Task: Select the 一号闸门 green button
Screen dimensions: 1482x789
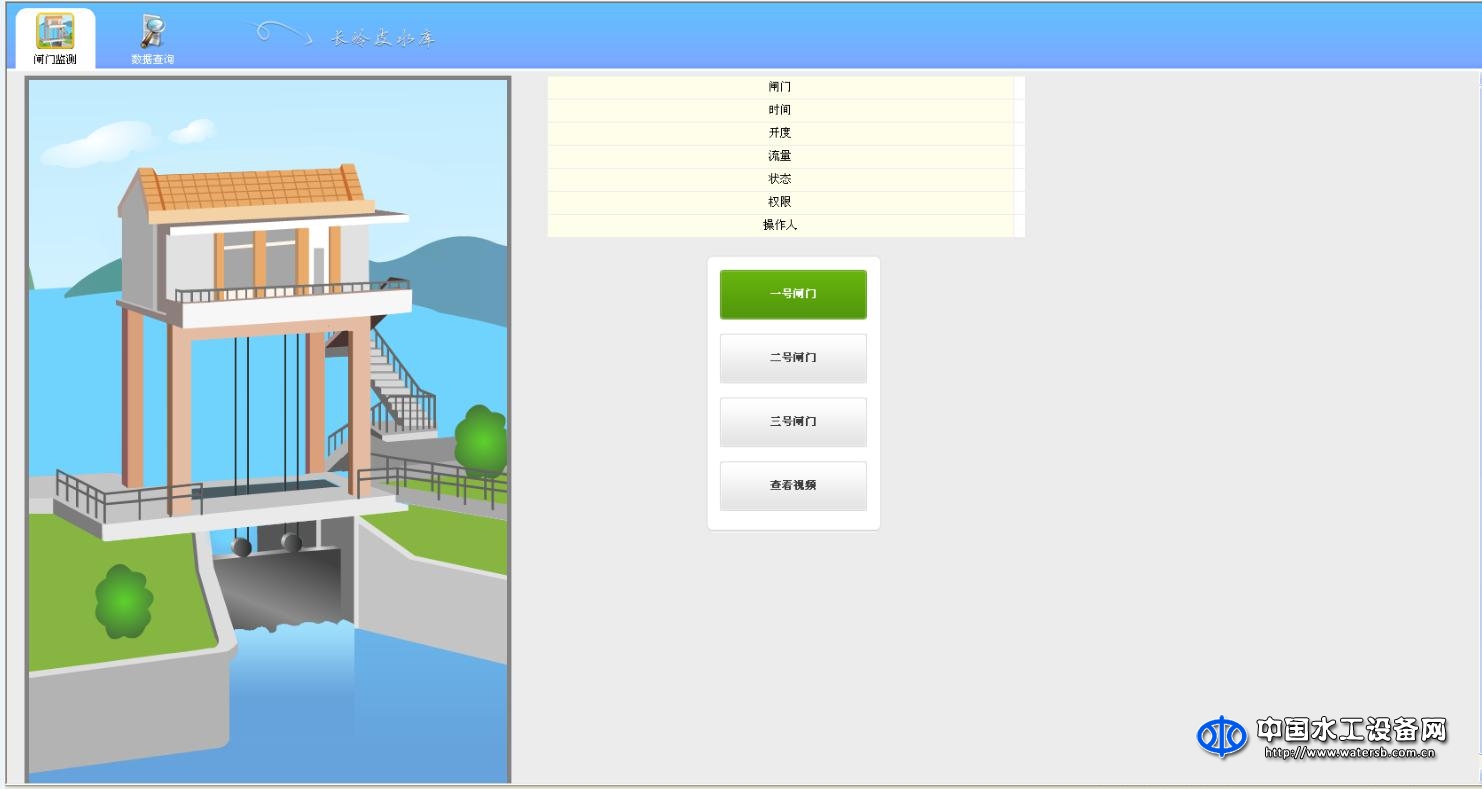Action: 793,294
